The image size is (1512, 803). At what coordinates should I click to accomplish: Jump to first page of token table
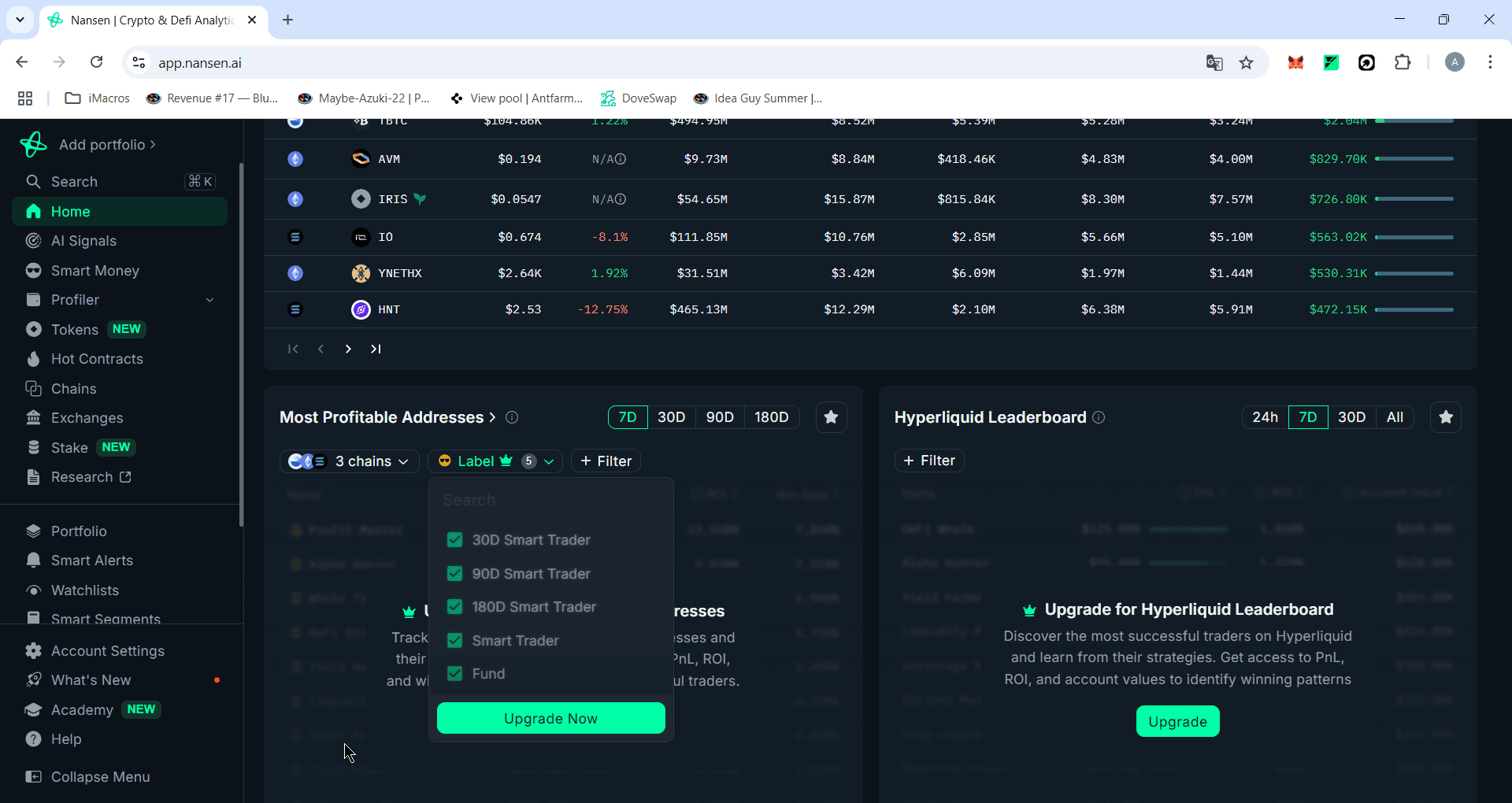[x=293, y=349]
